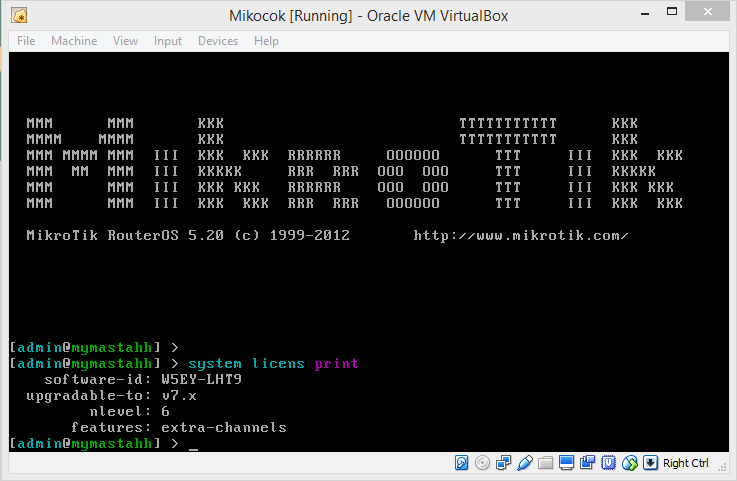
Task: Click the USB devices status icon
Action: (525, 463)
